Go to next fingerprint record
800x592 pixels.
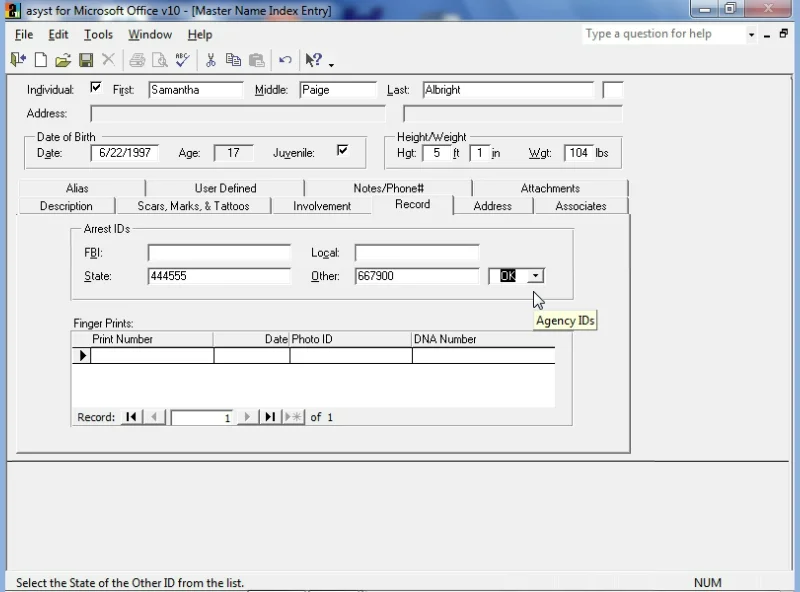pyautogui.click(x=247, y=417)
